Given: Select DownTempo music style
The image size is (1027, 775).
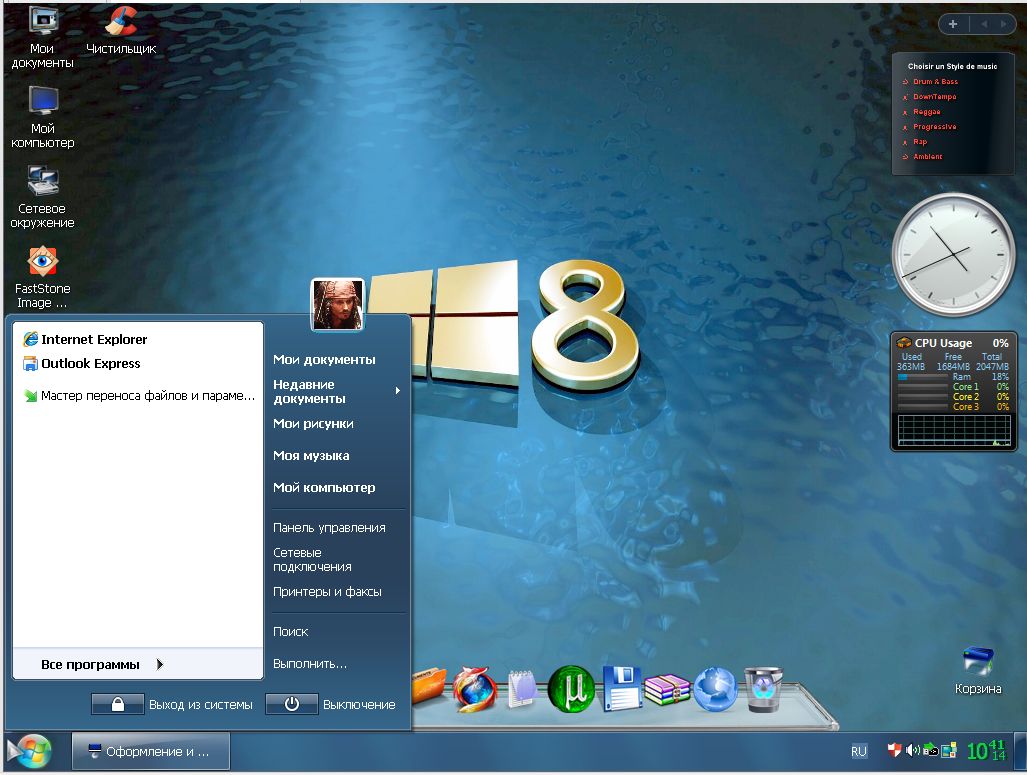Looking at the screenshot, I should coord(935,97).
